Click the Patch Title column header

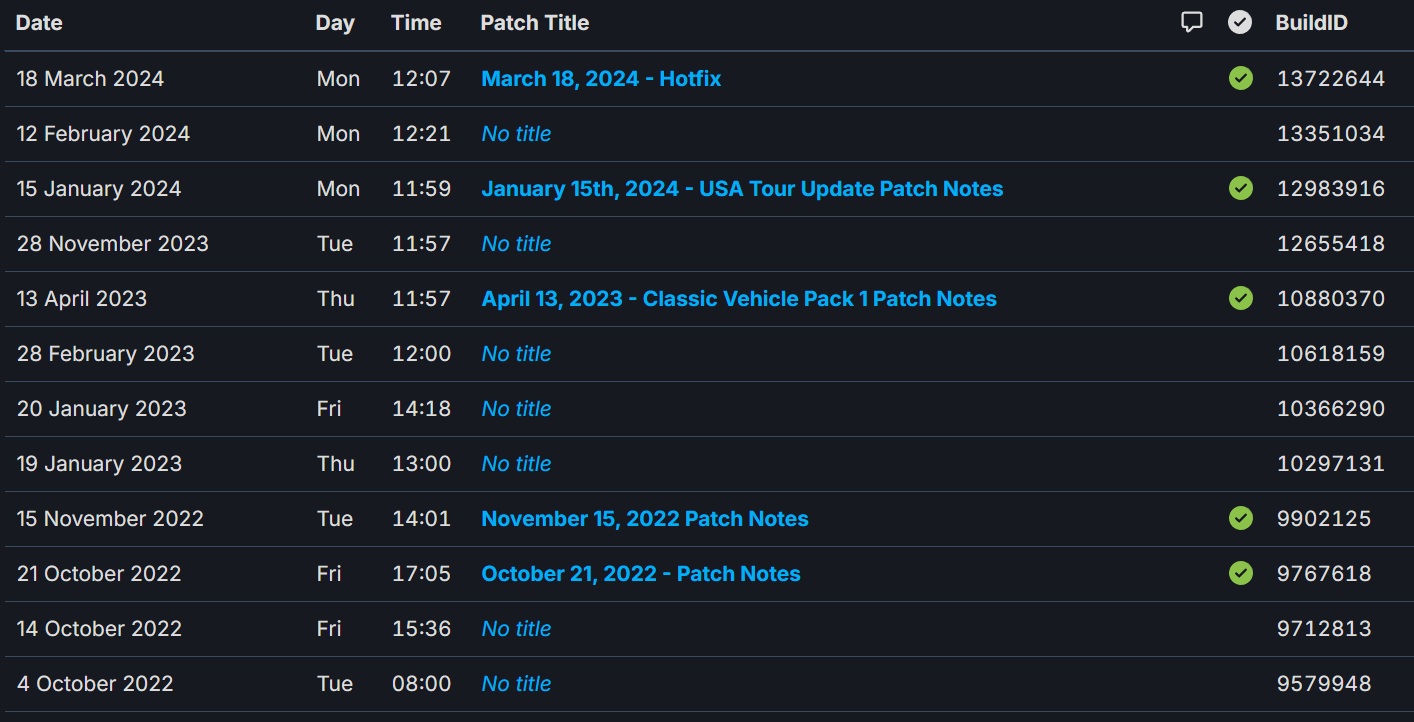534,23
